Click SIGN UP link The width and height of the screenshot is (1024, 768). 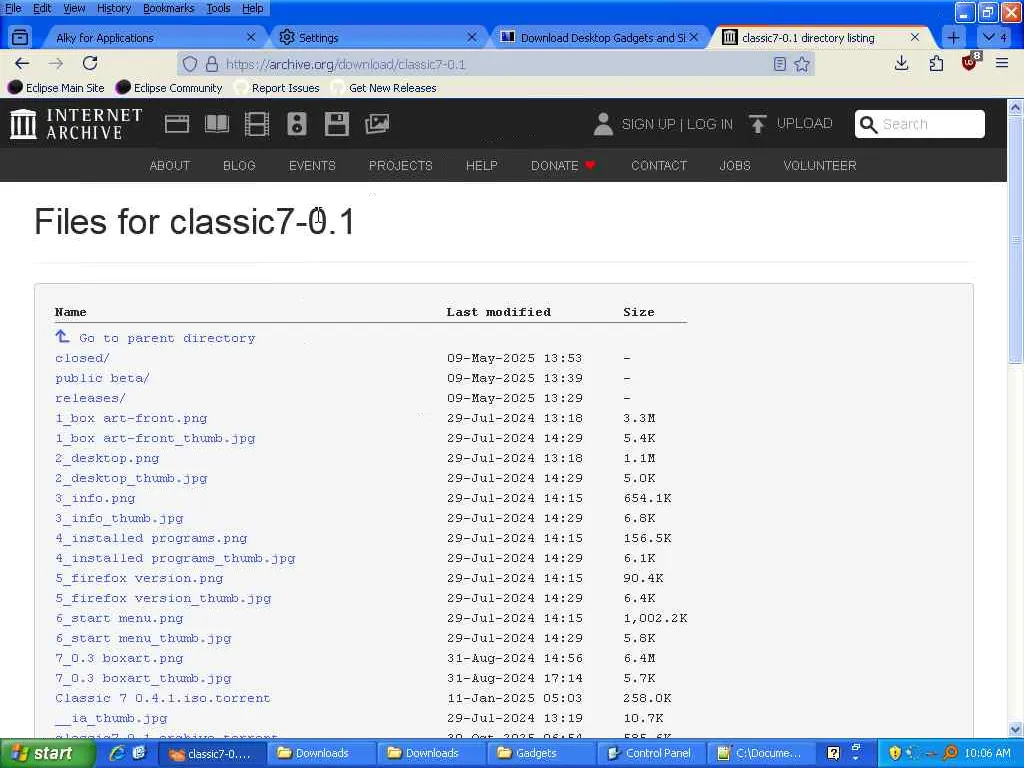click(648, 124)
